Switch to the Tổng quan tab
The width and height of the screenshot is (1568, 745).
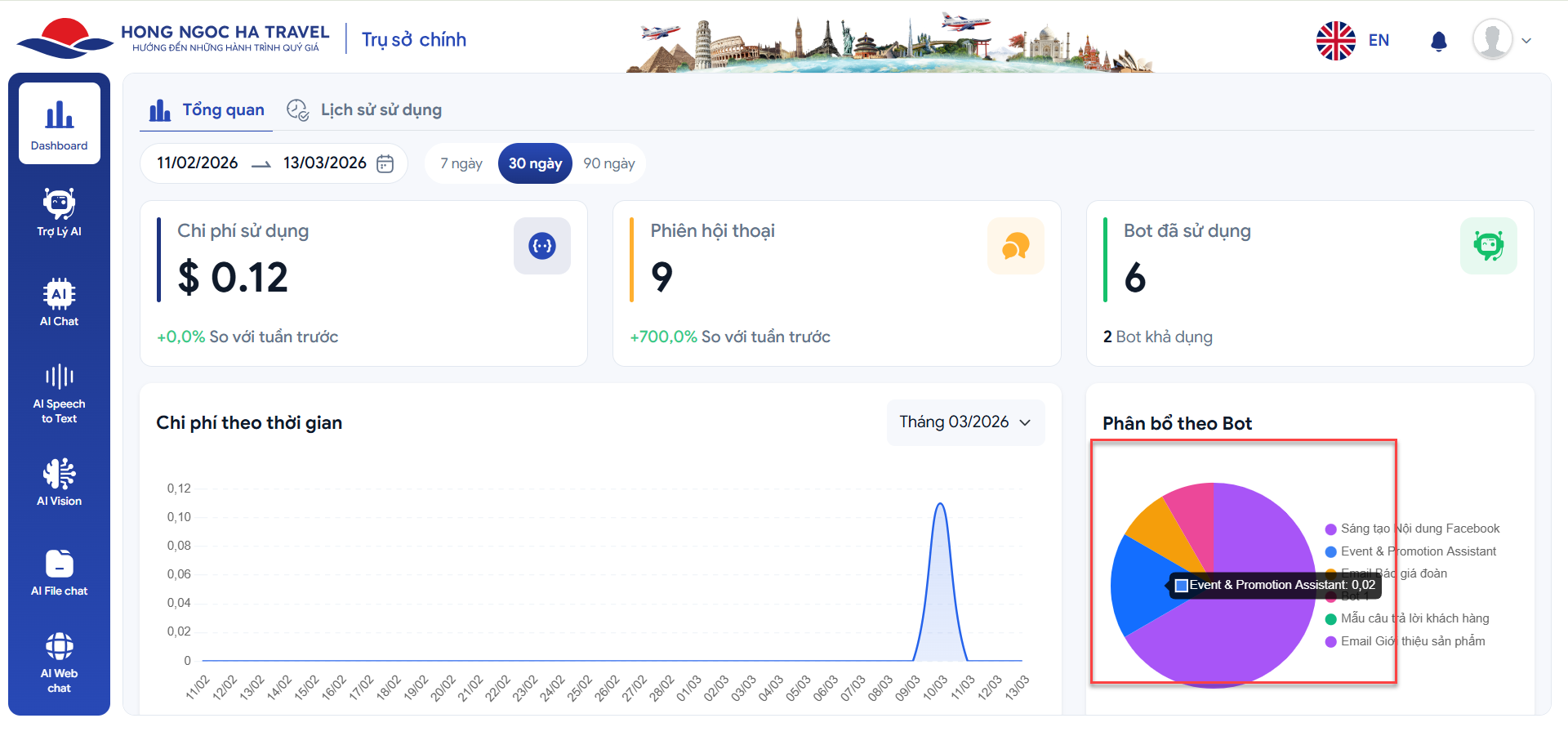coord(207,110)
